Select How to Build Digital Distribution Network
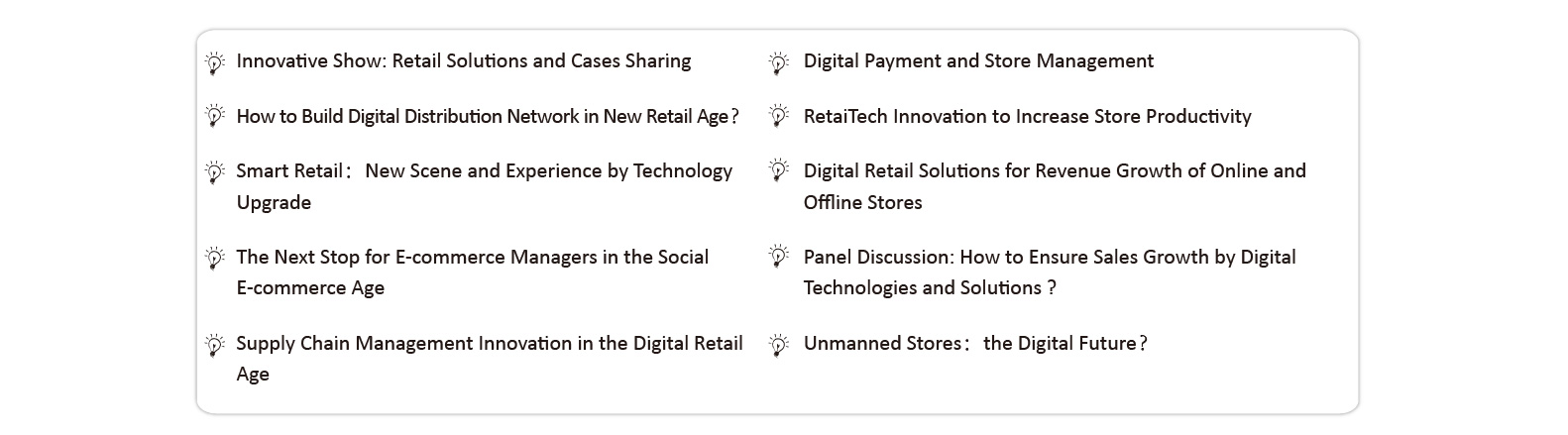Screen dimensions: 1568x435 488,117
